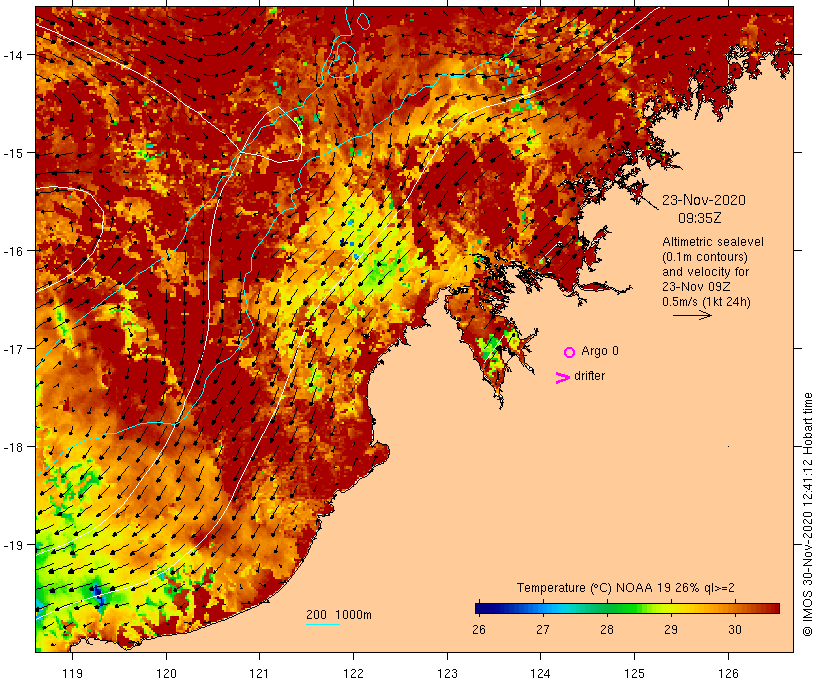Click the '0.5m/s (1kt 24h)' label
The height and width of the screenshot is (680, 820).
[707, 302]
